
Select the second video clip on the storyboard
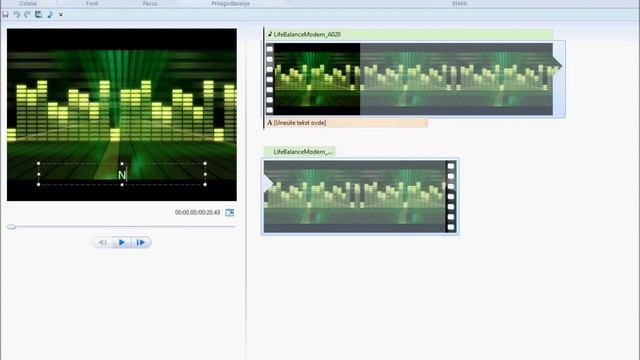click(360, 196)
